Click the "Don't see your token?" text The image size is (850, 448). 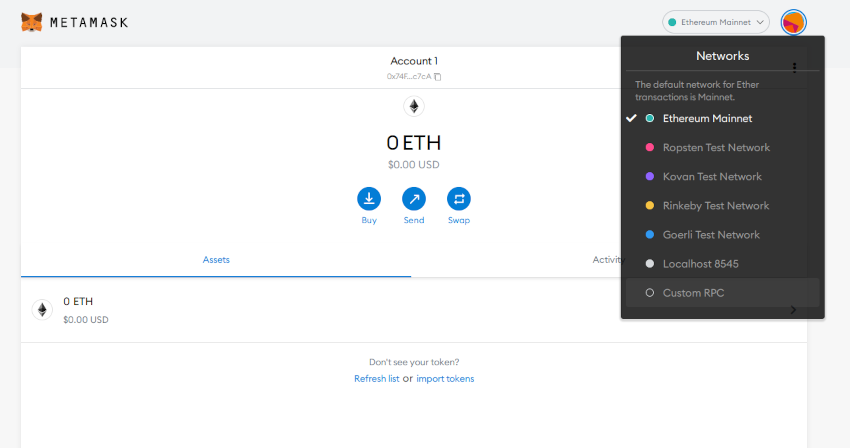point(414,362)
